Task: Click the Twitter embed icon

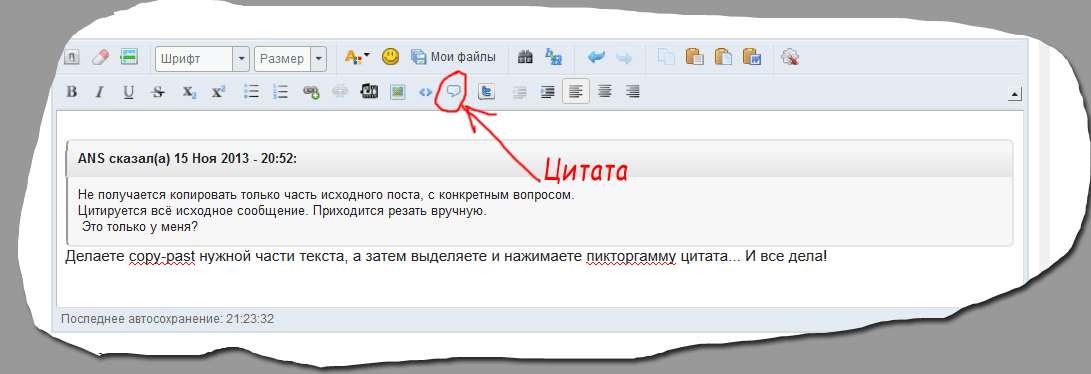Action: pos(487,92)
